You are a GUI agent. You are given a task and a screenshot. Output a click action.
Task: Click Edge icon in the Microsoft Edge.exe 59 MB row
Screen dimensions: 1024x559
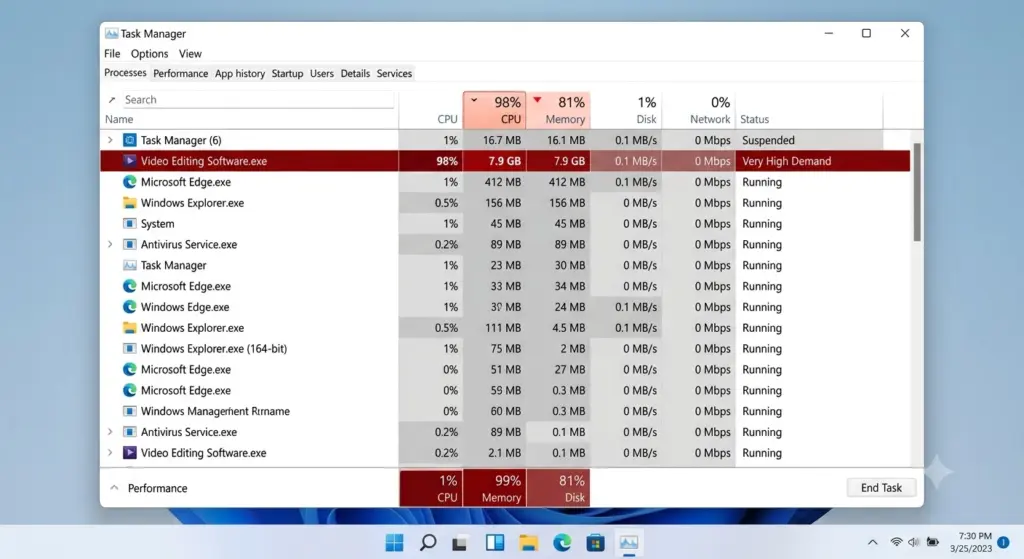click(x=129, y=391)
